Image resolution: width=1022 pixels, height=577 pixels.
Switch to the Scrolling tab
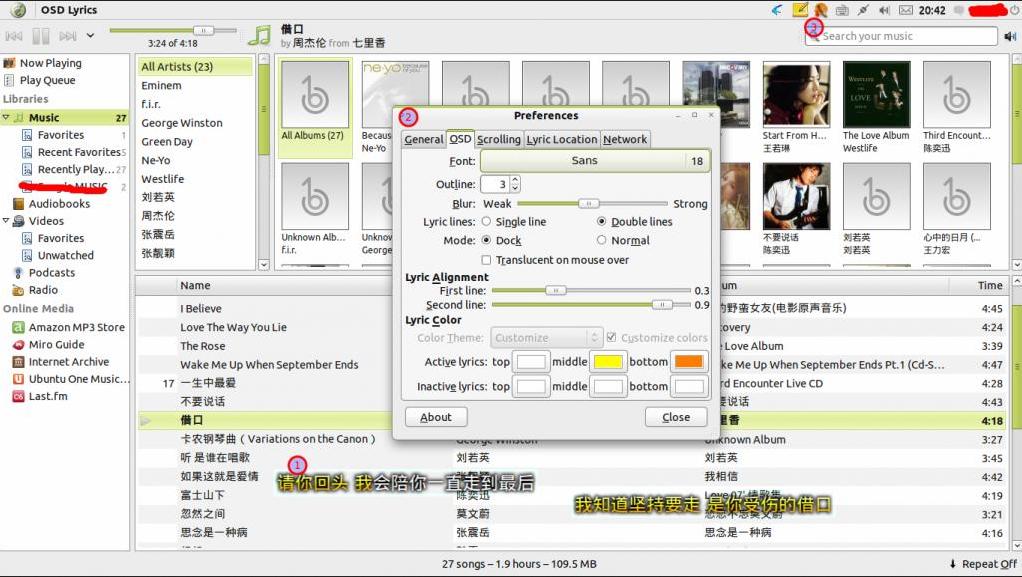point(499,140)
